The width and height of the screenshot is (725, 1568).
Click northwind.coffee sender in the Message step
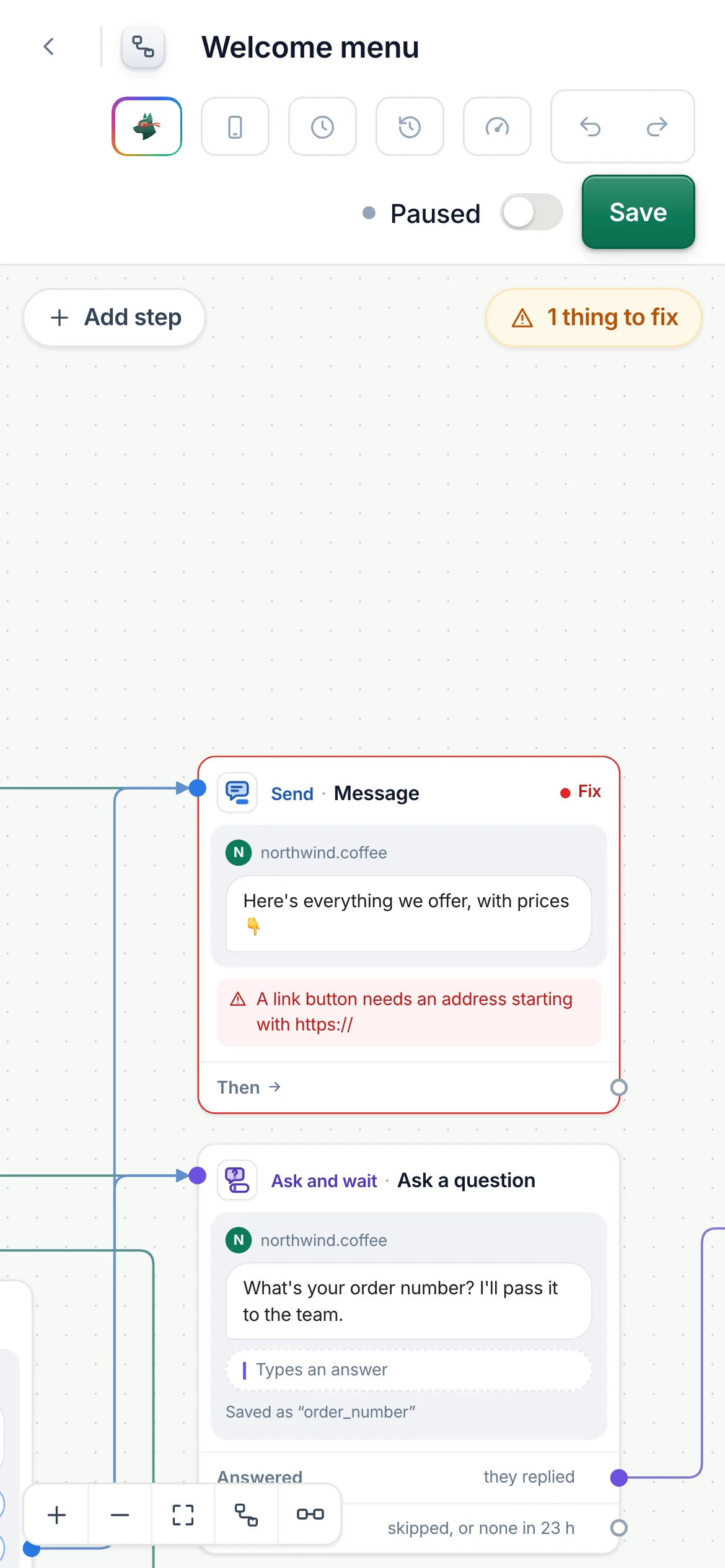(323, 853)
